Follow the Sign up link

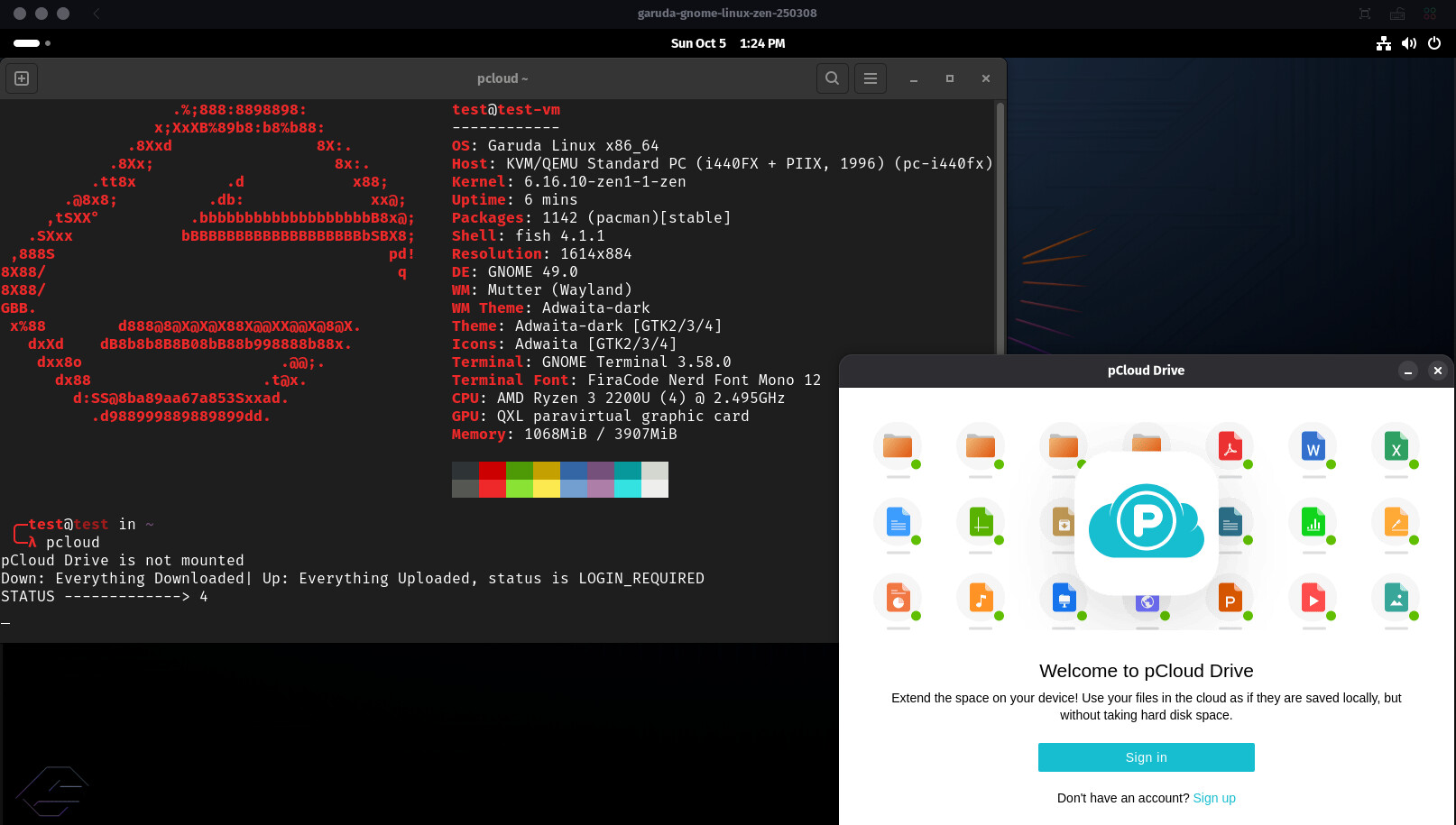tap(1213, 798)
